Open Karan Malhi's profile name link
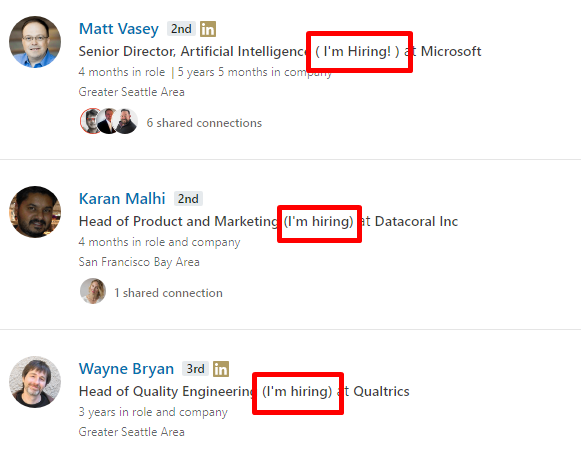Screen dimensions: 581x462 coord(122,199)
